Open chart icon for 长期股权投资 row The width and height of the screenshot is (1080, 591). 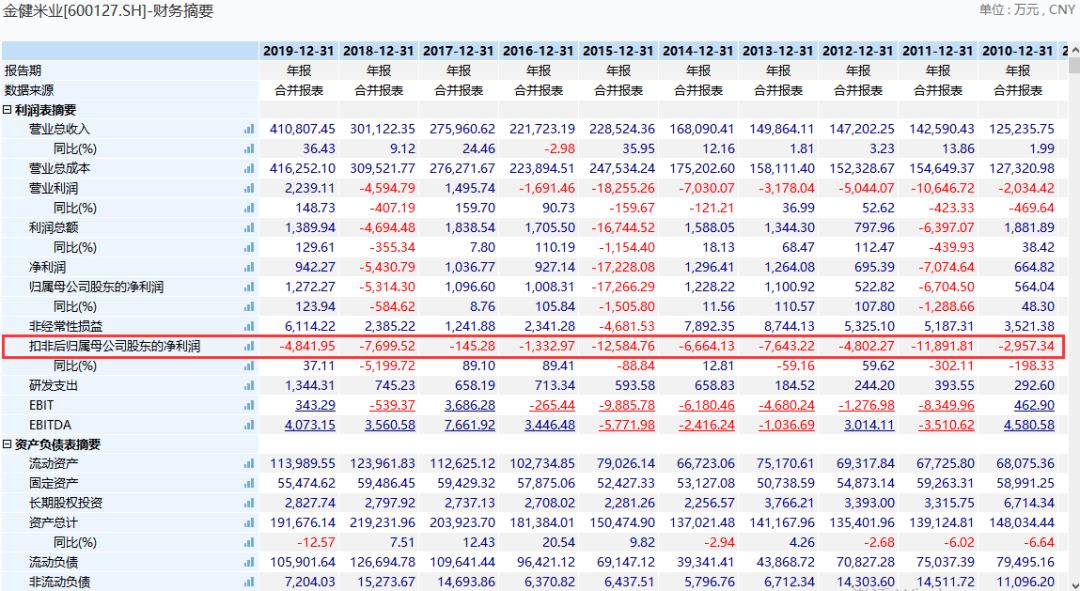[249, 503]
